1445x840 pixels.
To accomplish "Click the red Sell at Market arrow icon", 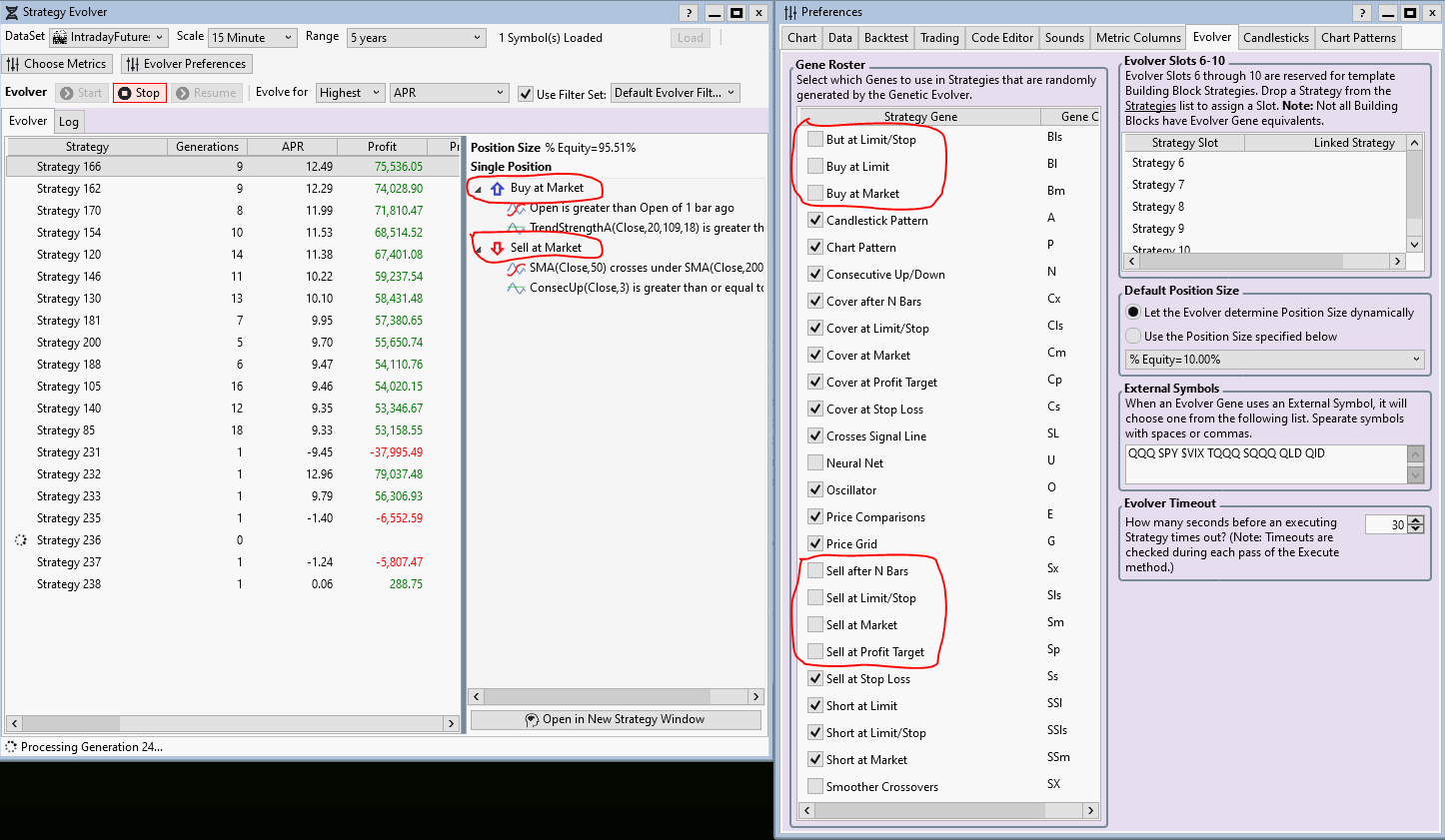I will (x=497, y=248).
